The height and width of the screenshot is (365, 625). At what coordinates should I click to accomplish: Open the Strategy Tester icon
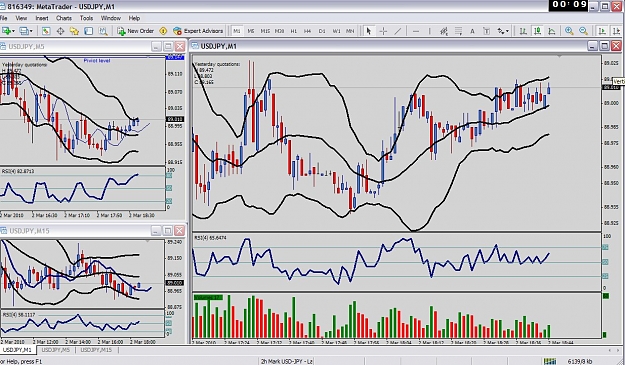point(103,31)
